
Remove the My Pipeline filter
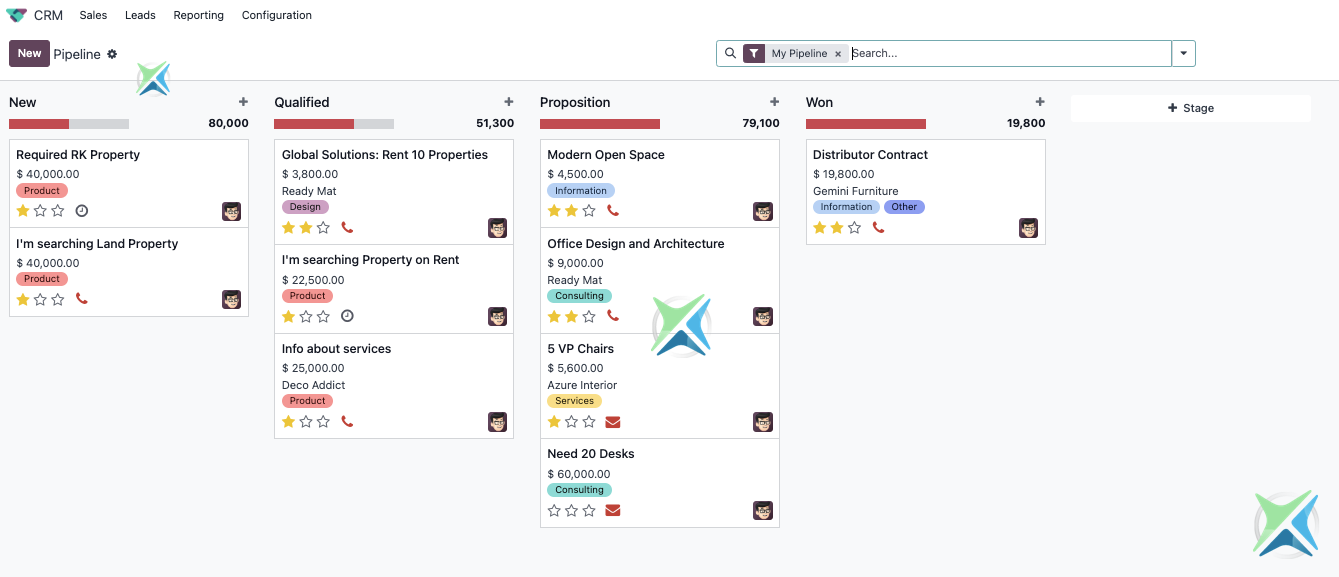pos(838,54)
